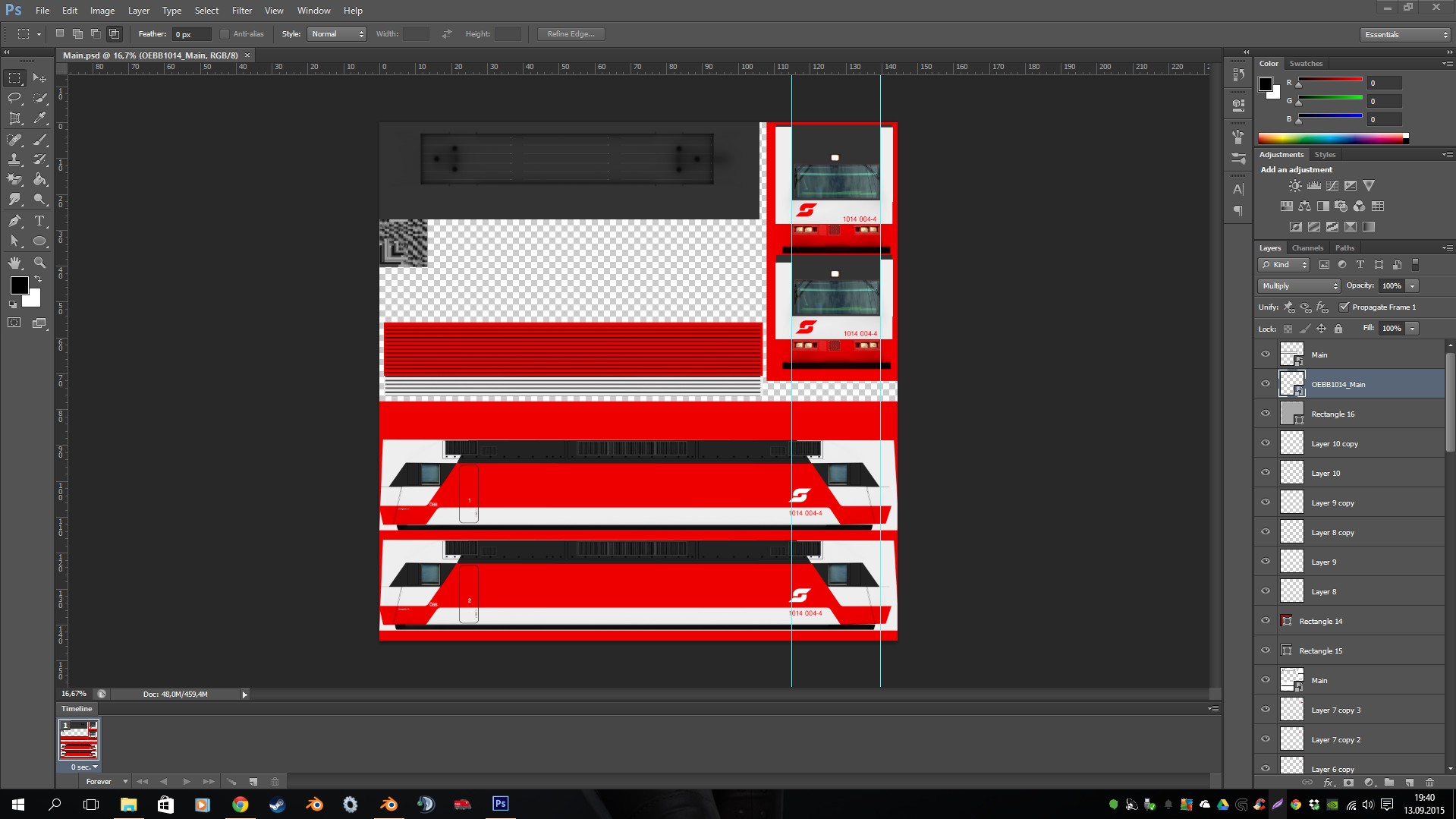1456x819 pixels.
Task: Toggle Quick Mask mode
Action: pos(14,323)
